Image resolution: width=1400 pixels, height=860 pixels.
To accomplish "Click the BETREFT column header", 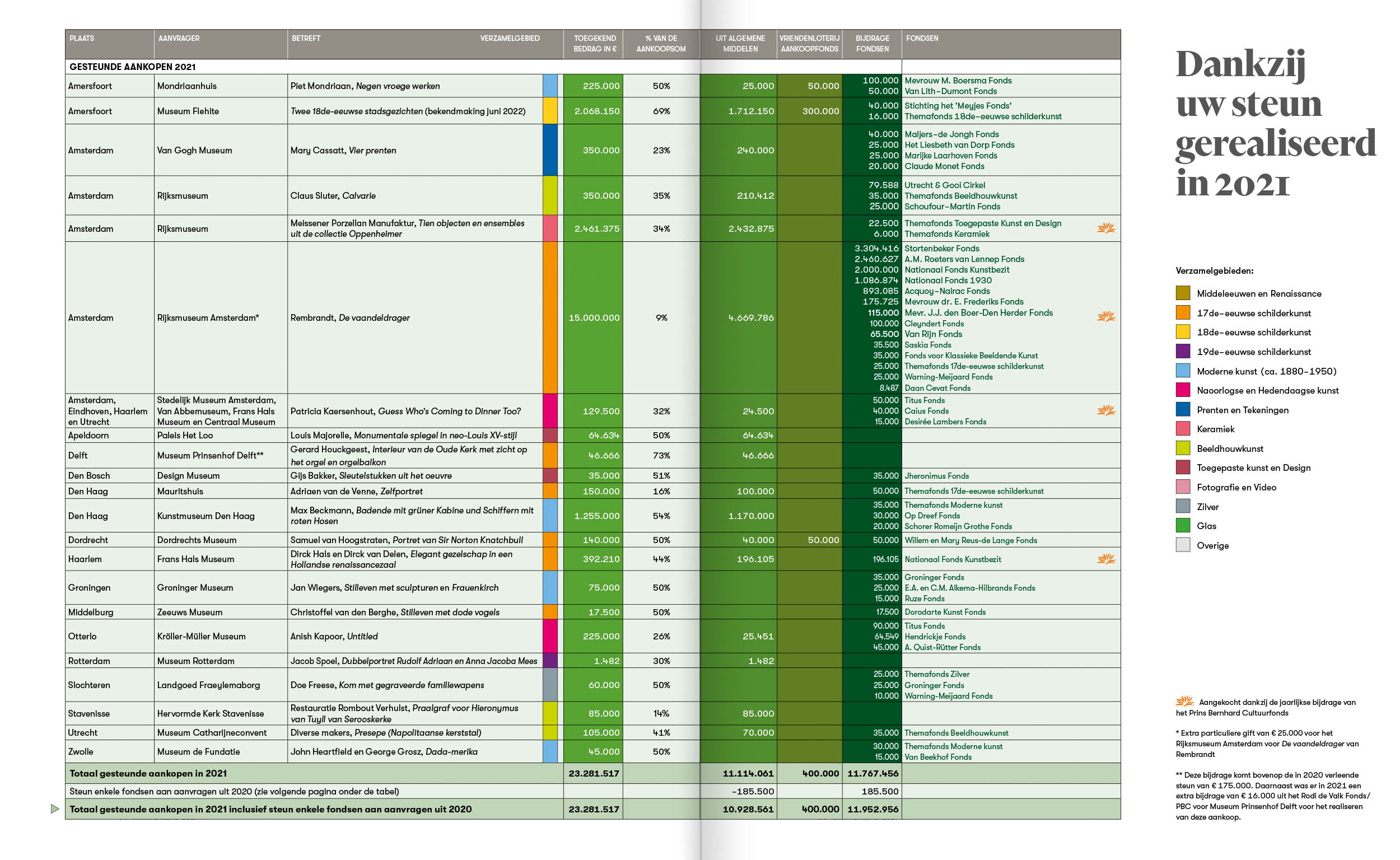I will 306,38.
